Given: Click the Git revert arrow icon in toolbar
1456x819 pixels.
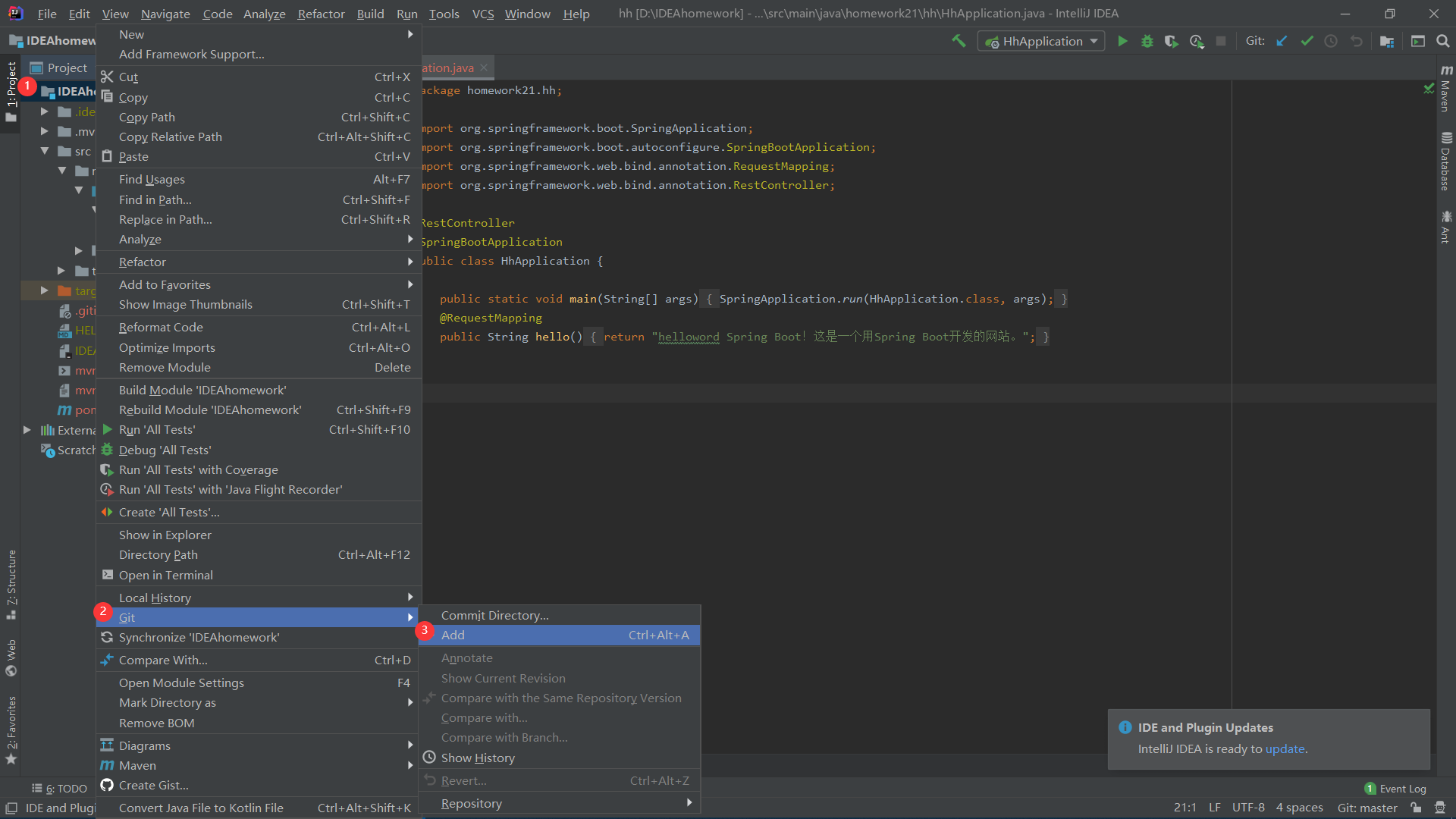Looking at the screenshot, I should click(x=1357, y=41).
